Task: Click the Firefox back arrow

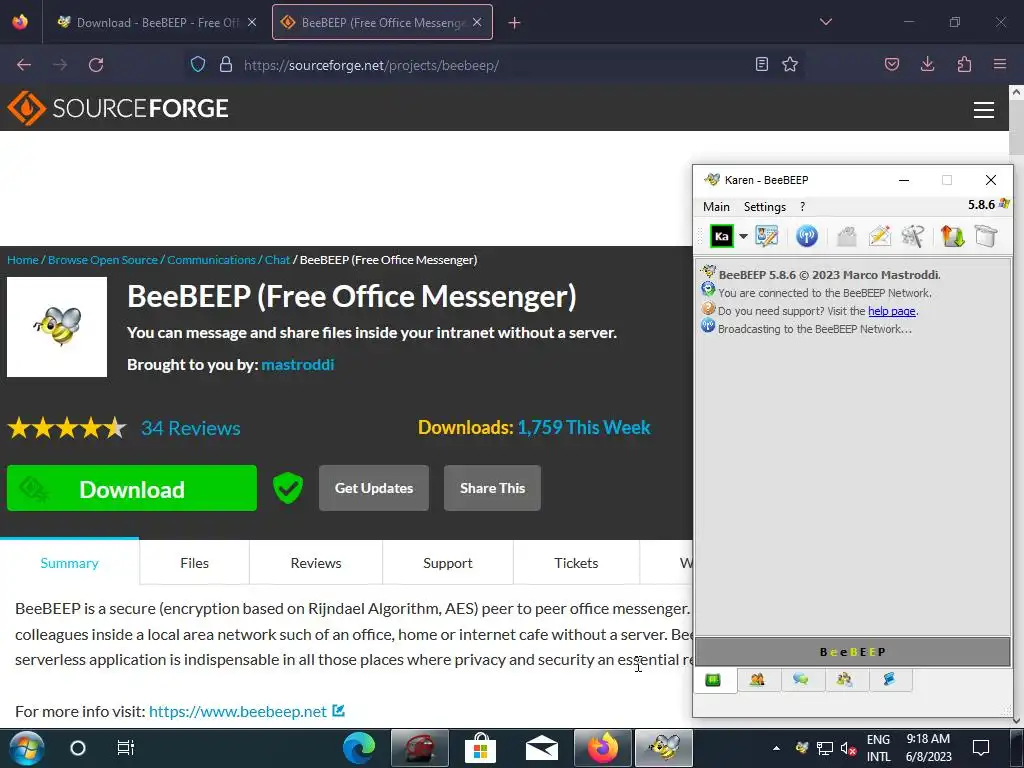Action: [x=24, y=65]
